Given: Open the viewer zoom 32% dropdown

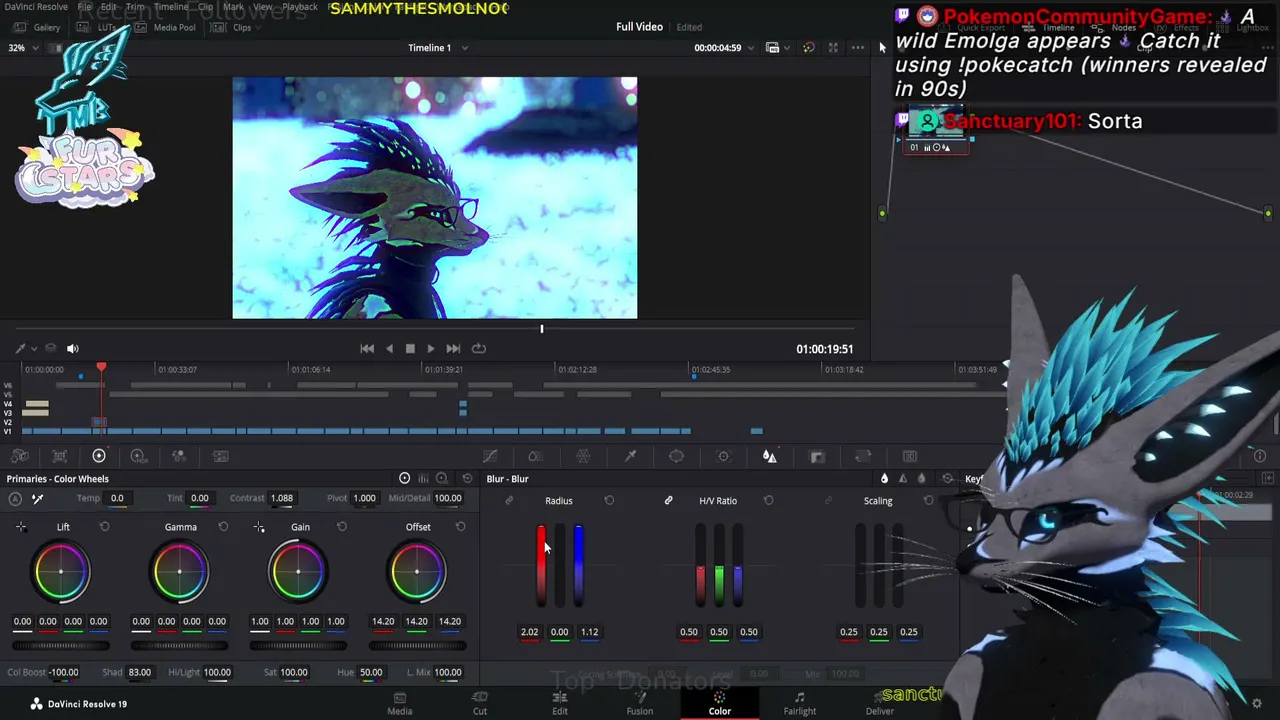Looking at the screenshot, I should [x=24, y=48].
